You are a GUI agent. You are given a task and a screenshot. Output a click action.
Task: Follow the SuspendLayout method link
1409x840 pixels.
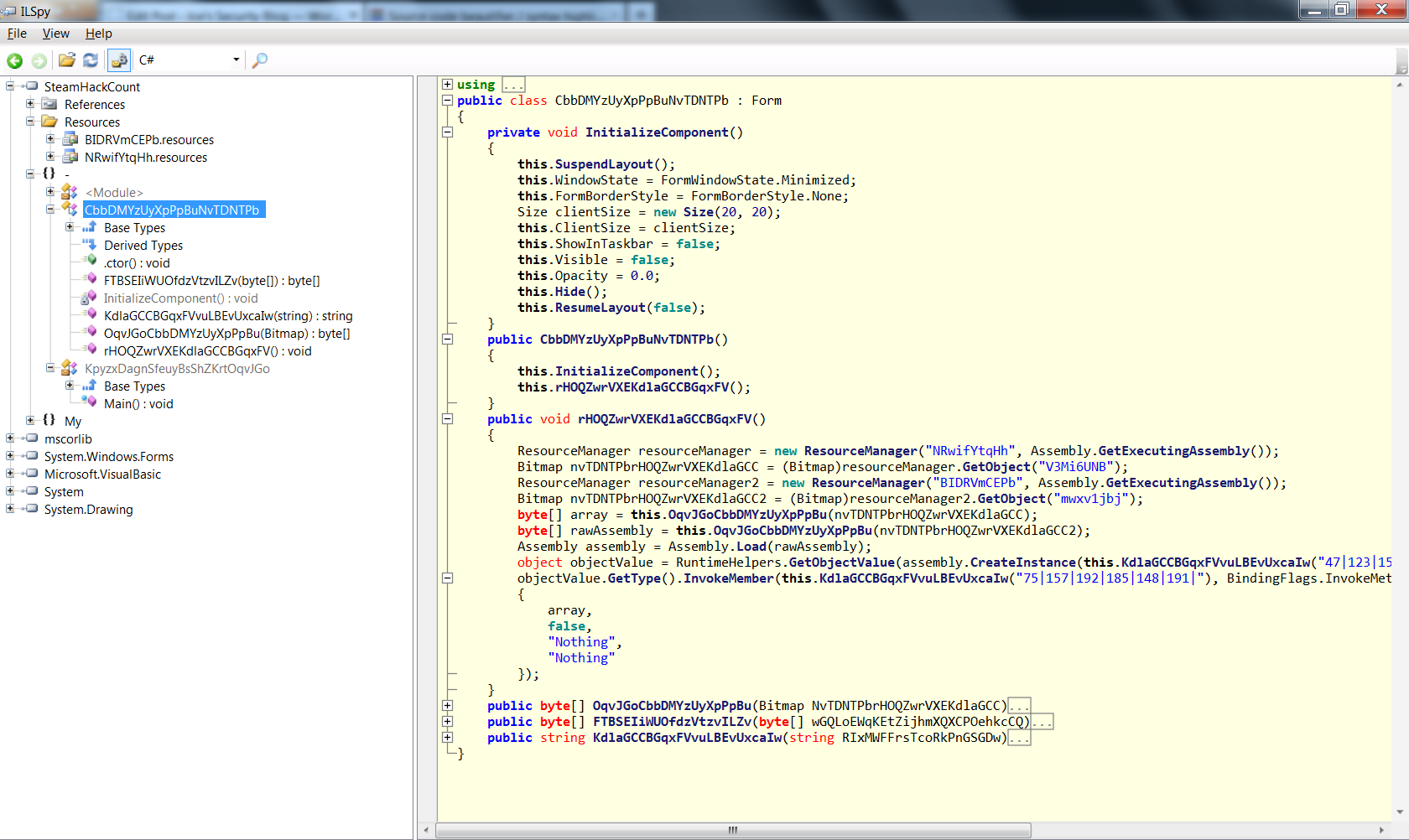coord(604,164)
